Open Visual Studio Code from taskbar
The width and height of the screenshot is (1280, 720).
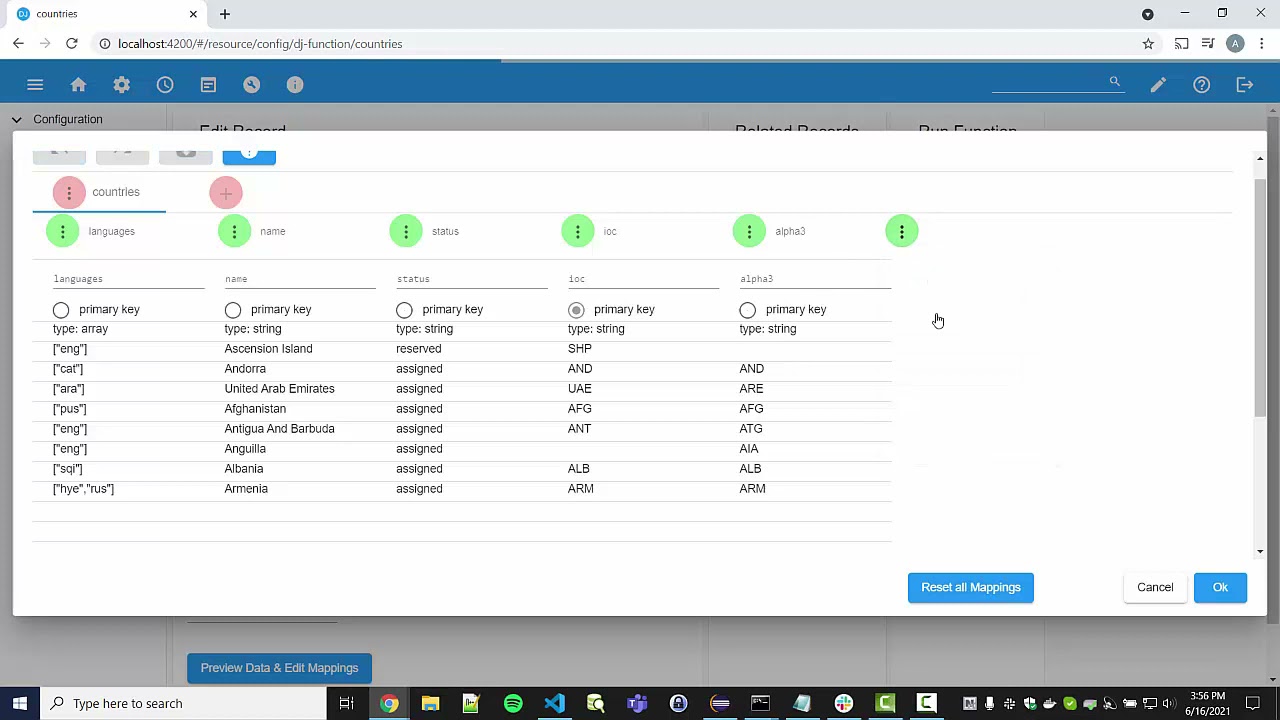554,703
